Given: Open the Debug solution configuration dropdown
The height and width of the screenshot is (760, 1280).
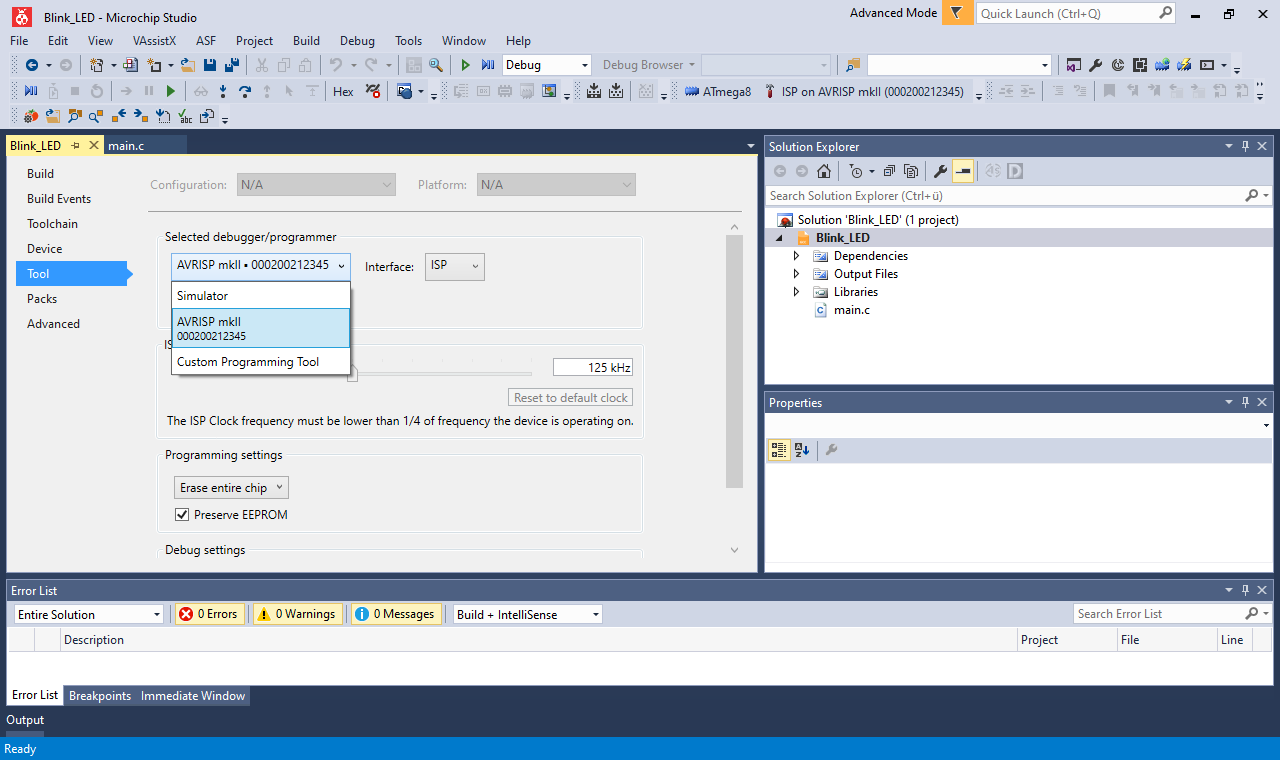Looking at the screenshot, I should coord(546,65).
